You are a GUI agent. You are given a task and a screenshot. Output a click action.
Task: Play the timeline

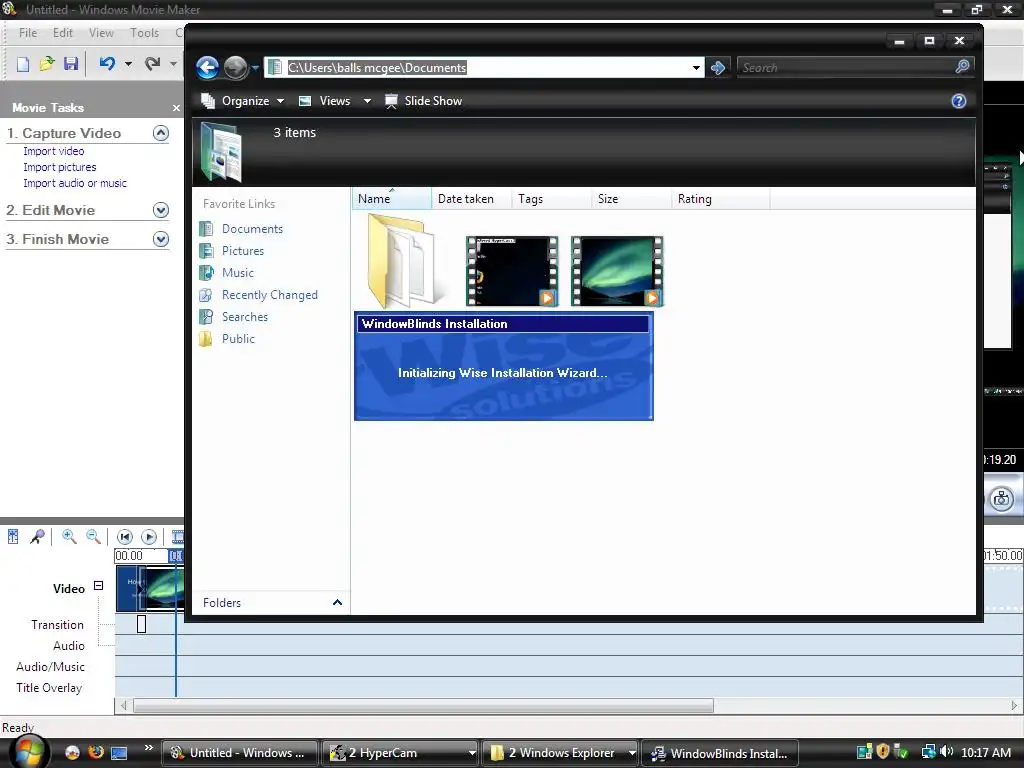[x=149, y=537]
